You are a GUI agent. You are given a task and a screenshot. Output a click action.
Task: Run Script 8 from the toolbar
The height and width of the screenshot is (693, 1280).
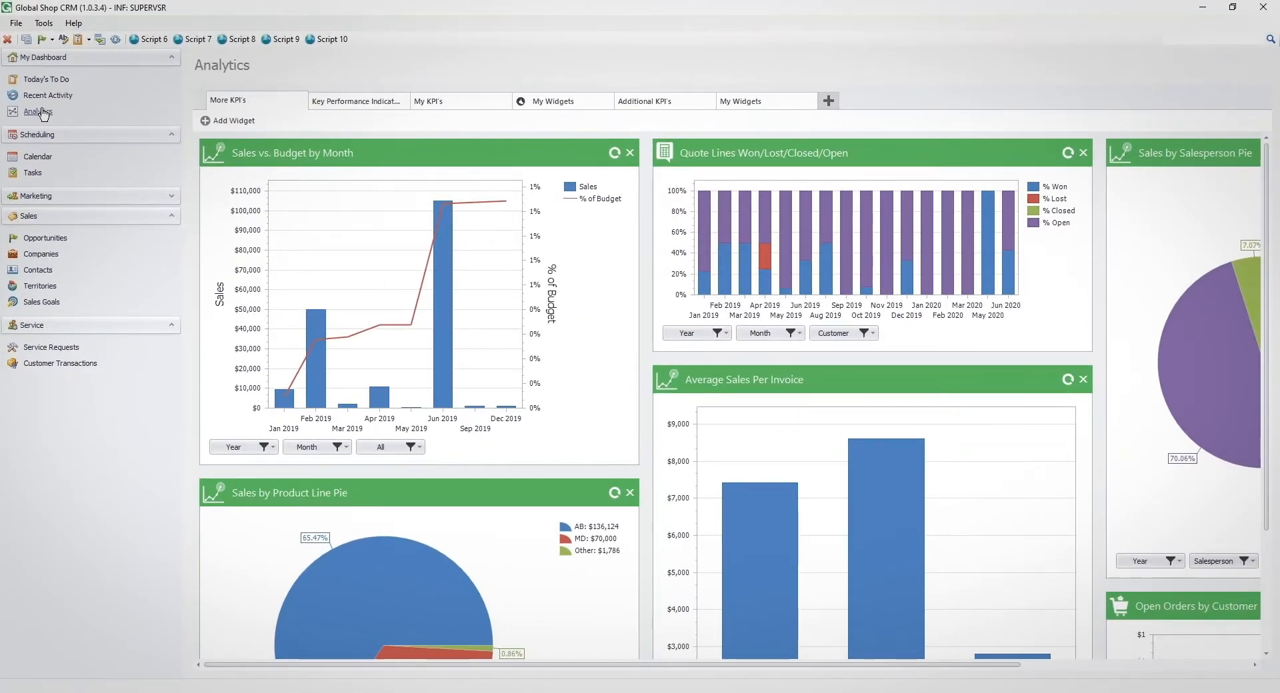236,39
